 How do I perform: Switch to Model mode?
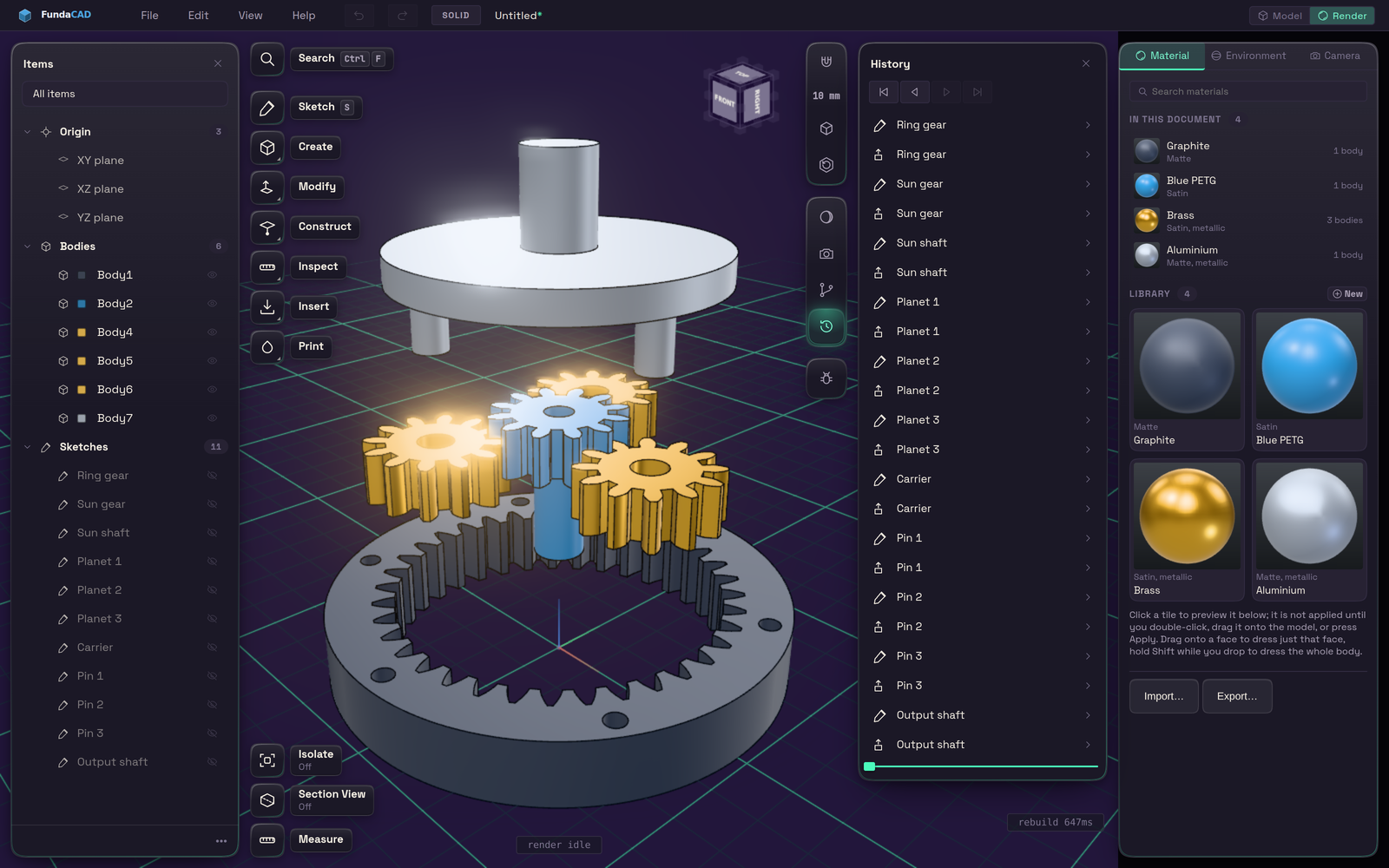1280,16
